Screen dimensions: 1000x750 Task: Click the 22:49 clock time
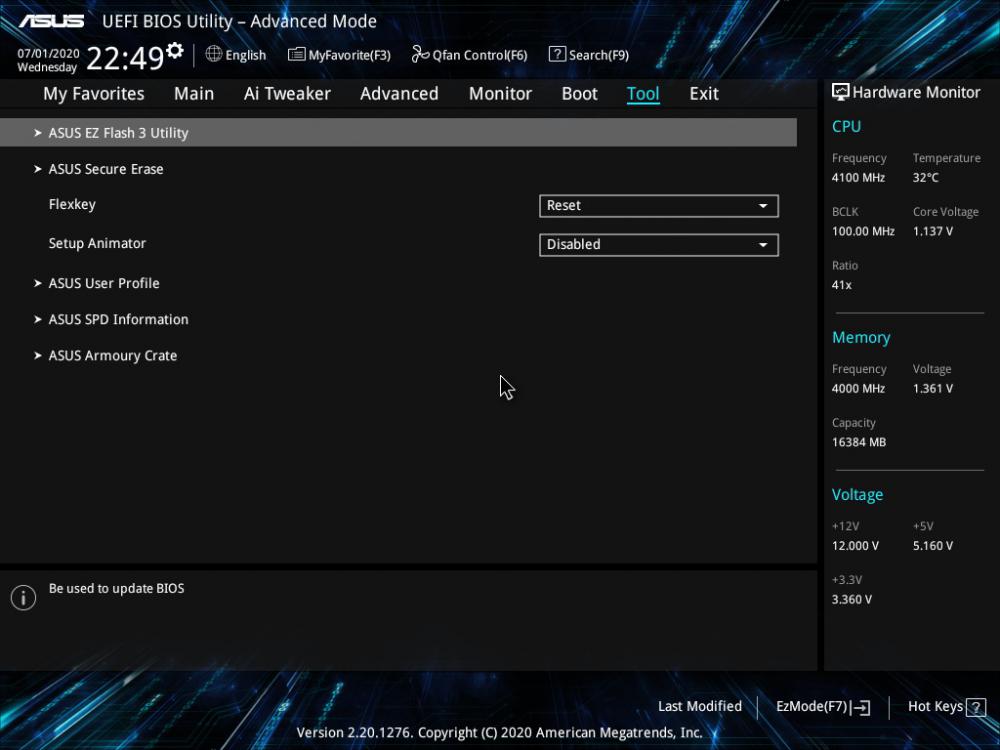[125, 59]
